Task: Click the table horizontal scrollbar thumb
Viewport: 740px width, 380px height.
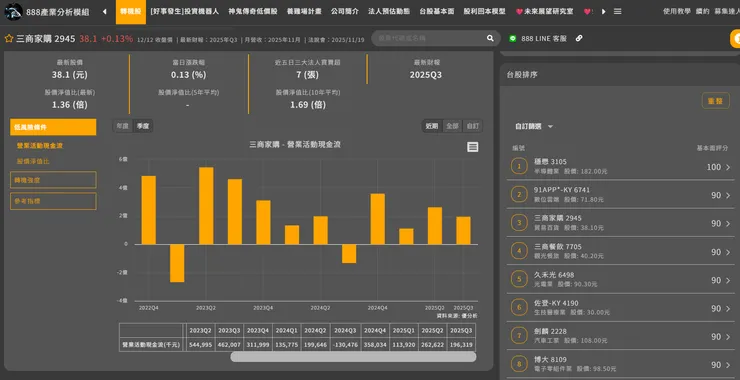Action: coord(353,357)
